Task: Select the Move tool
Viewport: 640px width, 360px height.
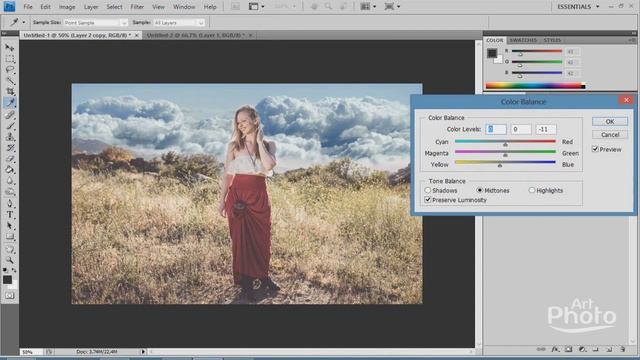Action: coord(10,48)
